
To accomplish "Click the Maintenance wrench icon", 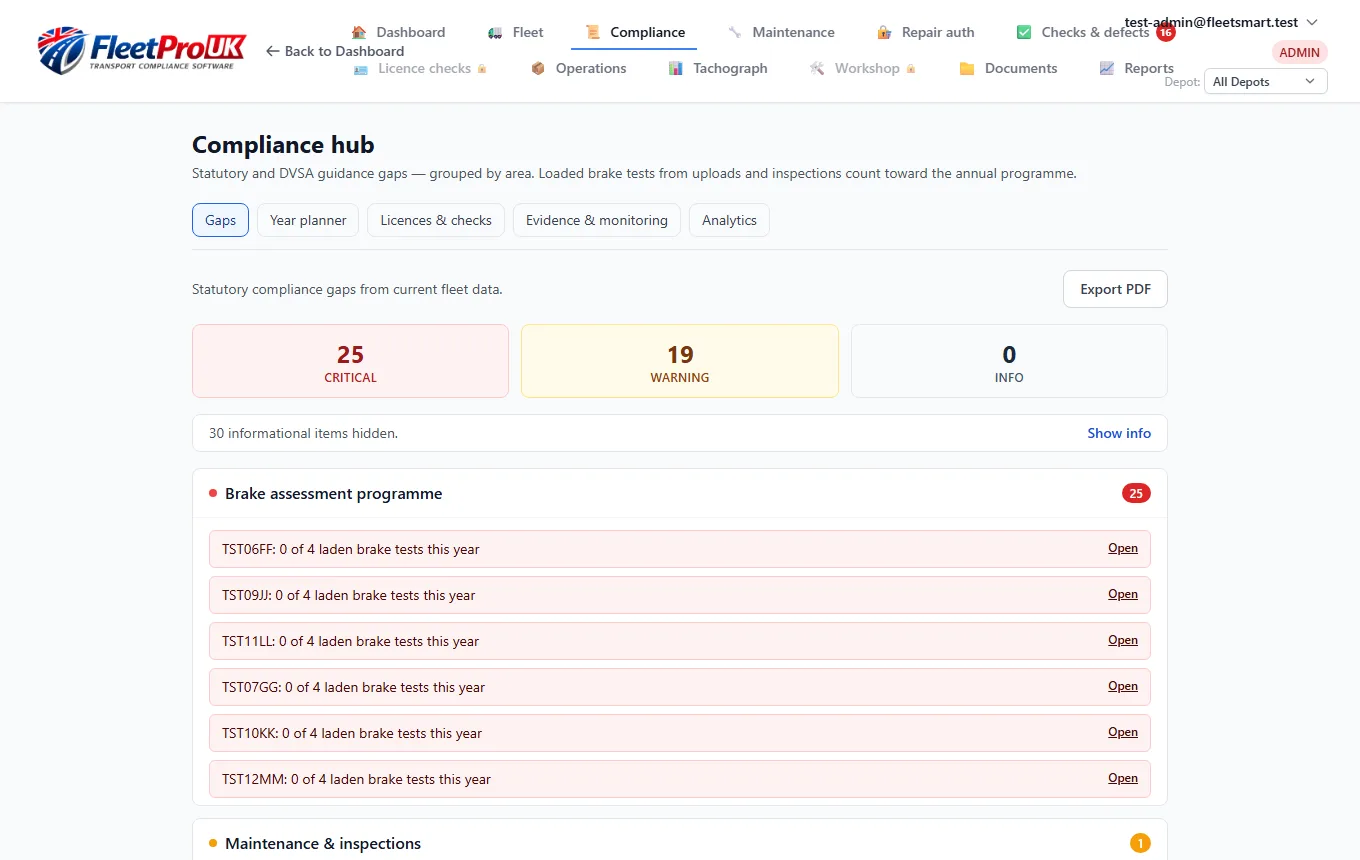I will pyautogui.click(x=735, y=32).
